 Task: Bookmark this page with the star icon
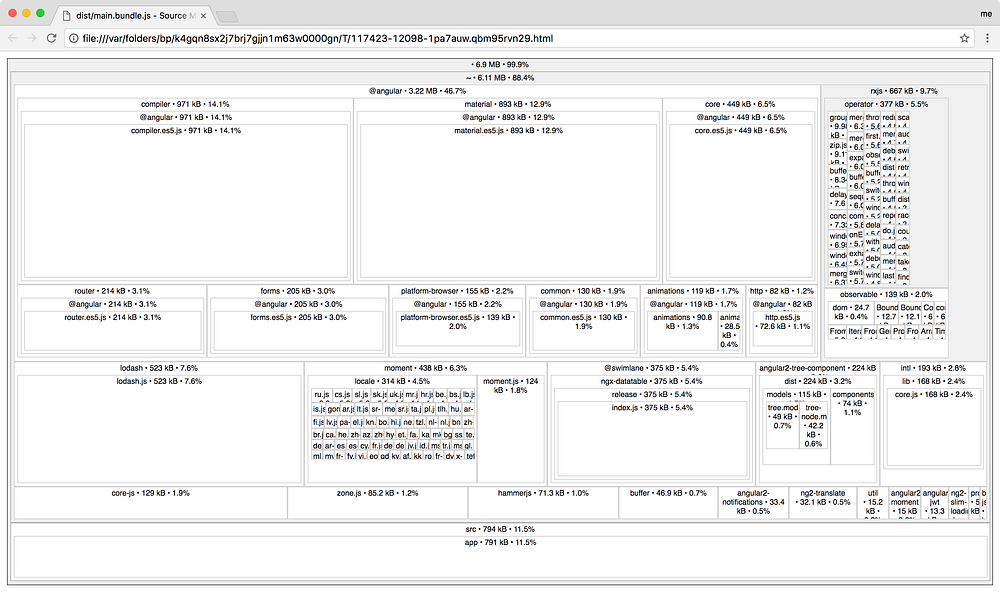(x=964, y=38)
